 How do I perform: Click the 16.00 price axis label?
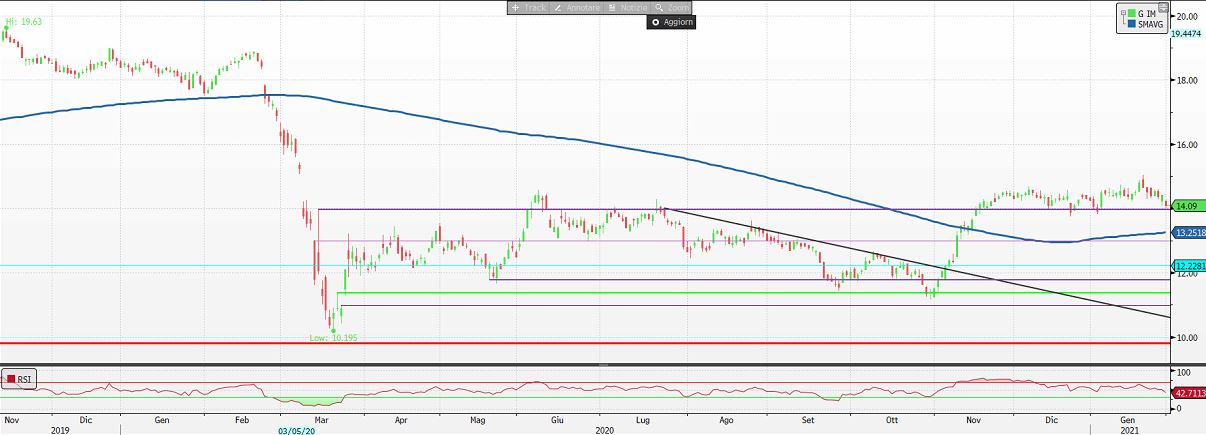pos(1187,144)
